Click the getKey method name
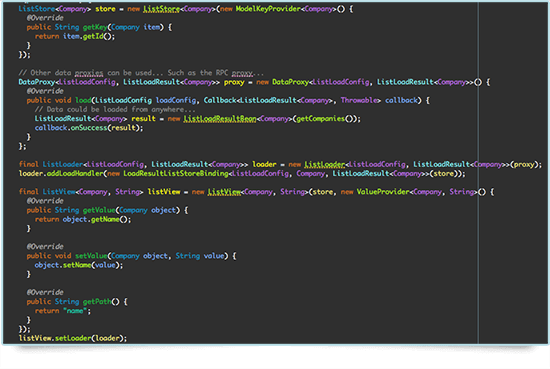This screenshot has width=550, height=369. (x=95, y=27)
